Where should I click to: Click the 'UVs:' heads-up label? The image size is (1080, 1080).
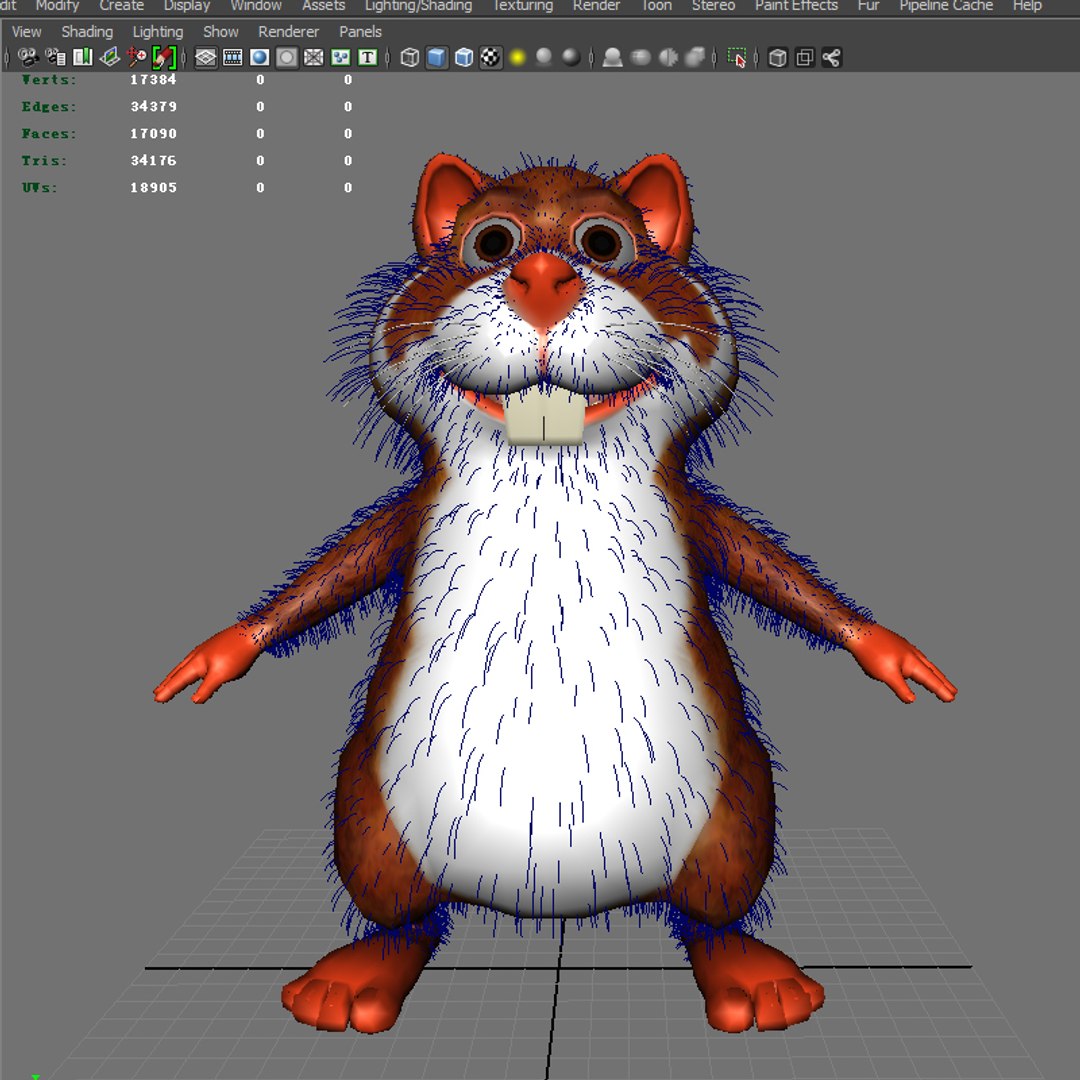(39, 187)
